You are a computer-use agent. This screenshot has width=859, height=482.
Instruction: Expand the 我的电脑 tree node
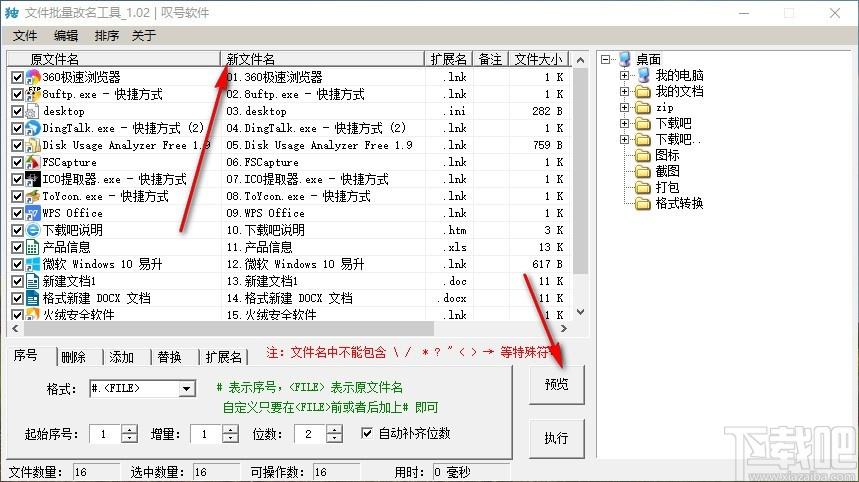click(625, 75)
